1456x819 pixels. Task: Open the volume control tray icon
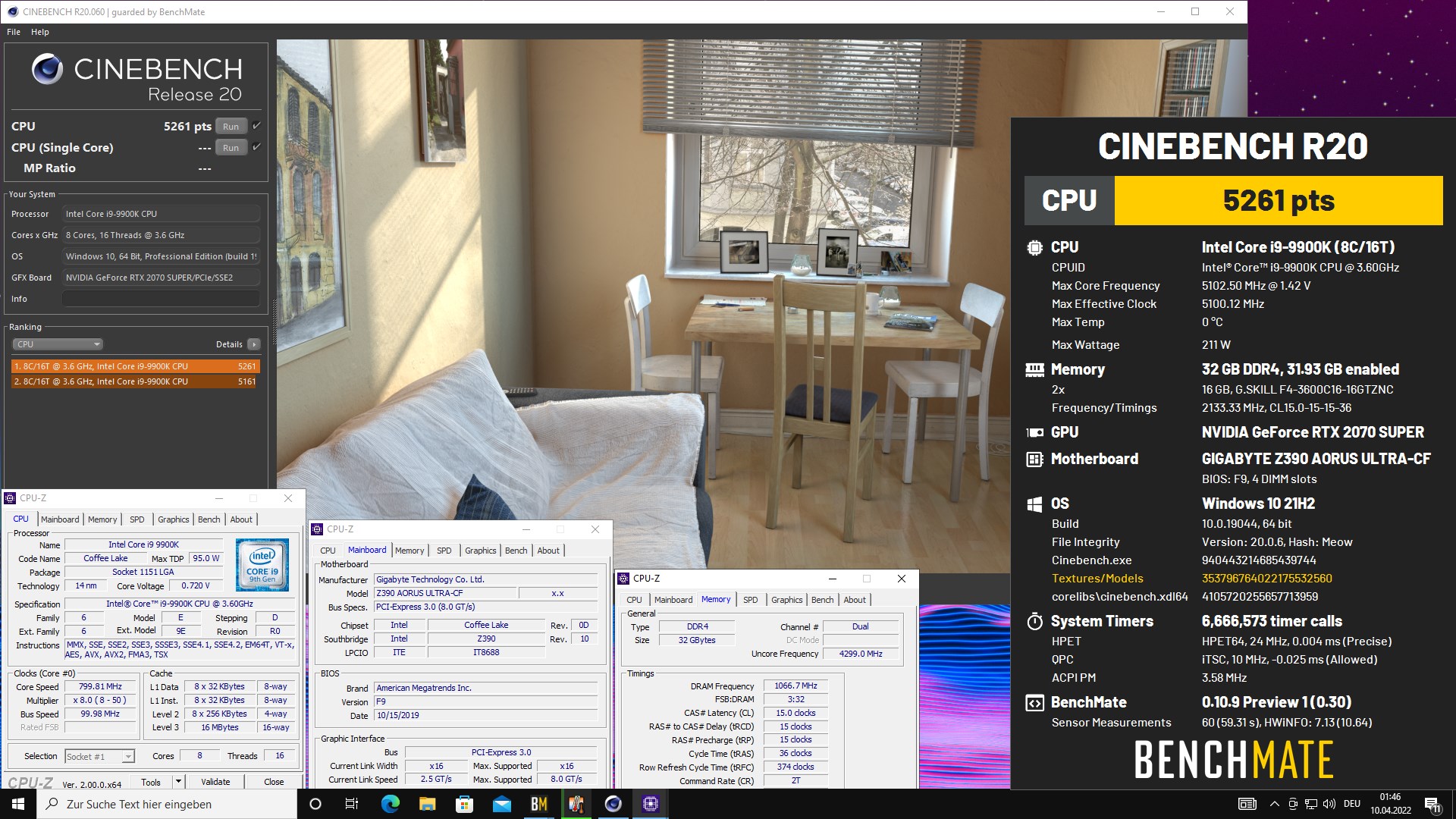[x=1329, y=804]
